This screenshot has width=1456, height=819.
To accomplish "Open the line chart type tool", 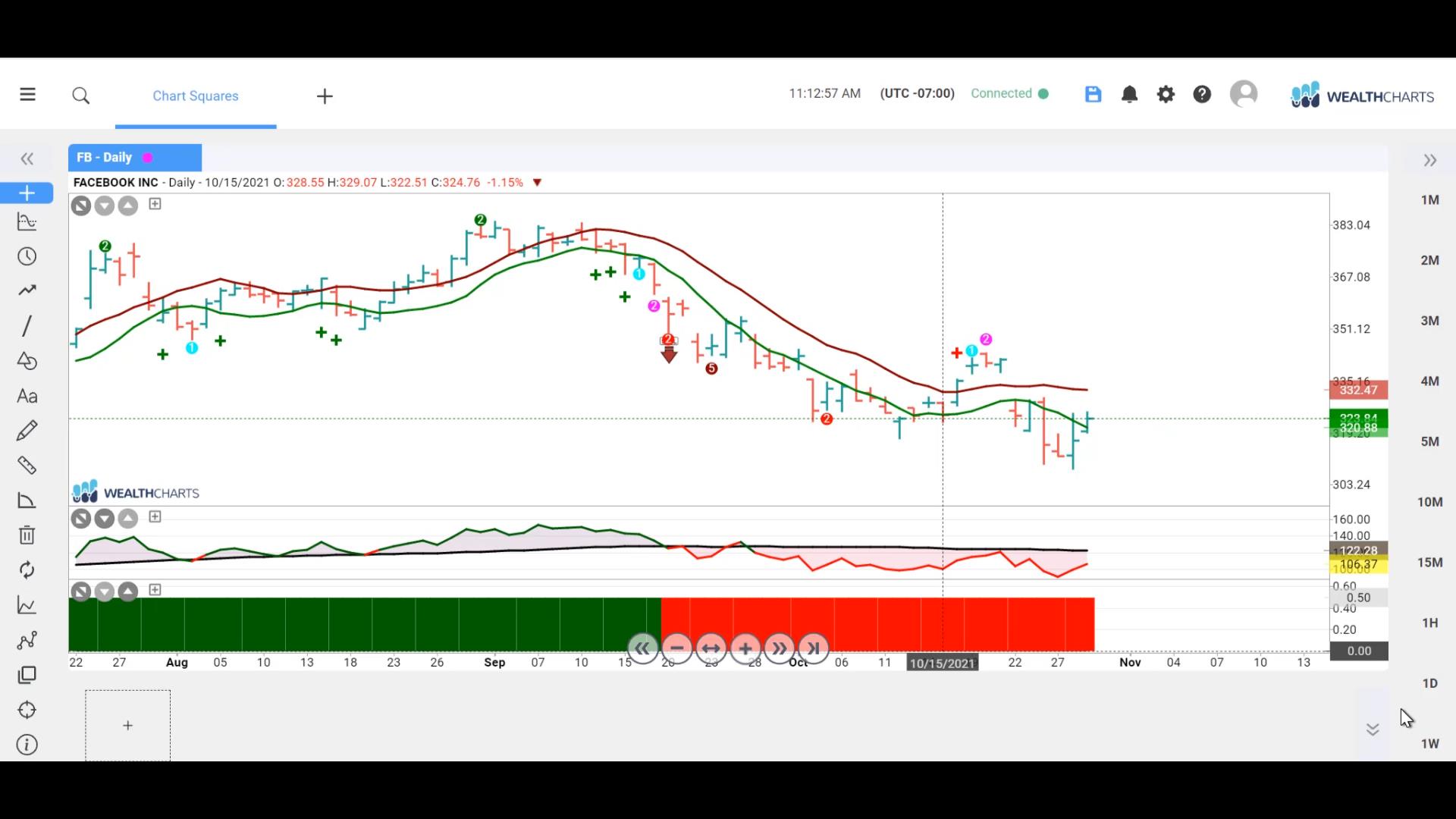I will coord(27,605).
